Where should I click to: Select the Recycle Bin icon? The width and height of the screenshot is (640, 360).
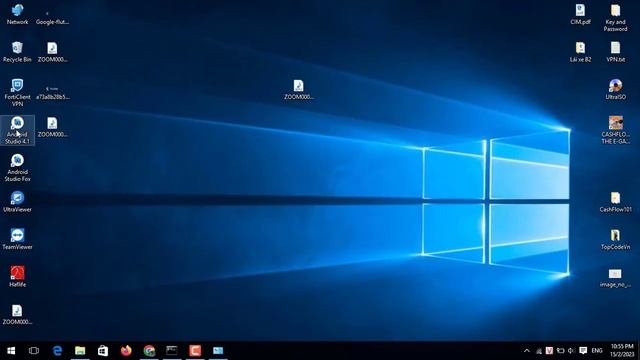click(17, 52)
